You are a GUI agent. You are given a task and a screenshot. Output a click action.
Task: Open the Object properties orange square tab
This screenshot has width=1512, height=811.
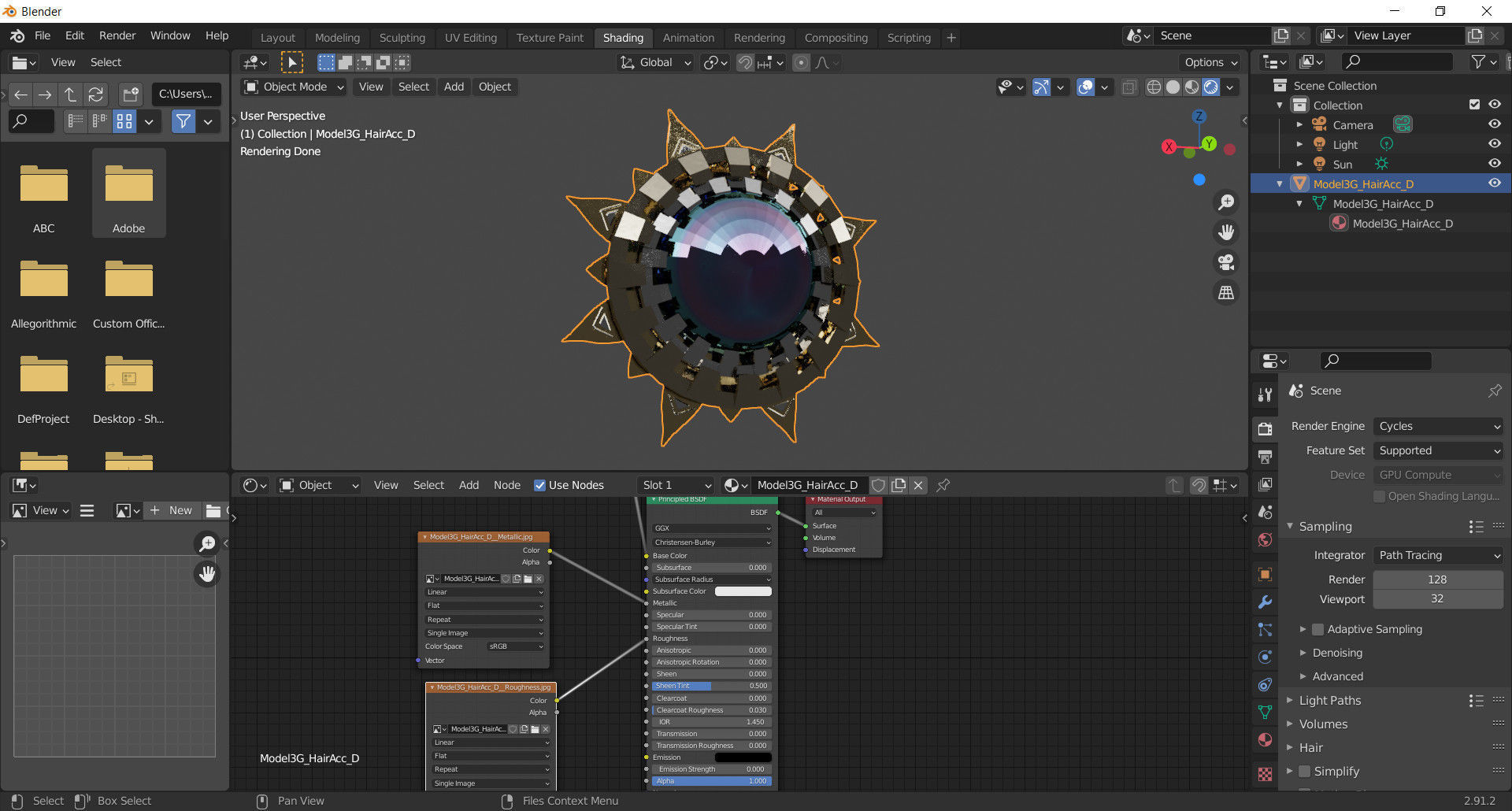click(1265, 575)
